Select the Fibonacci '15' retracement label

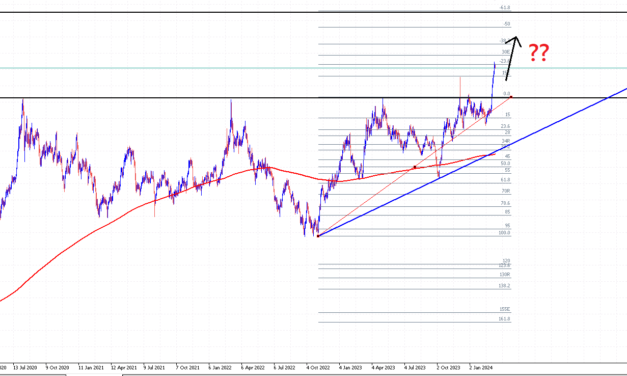tap(507, 115)
